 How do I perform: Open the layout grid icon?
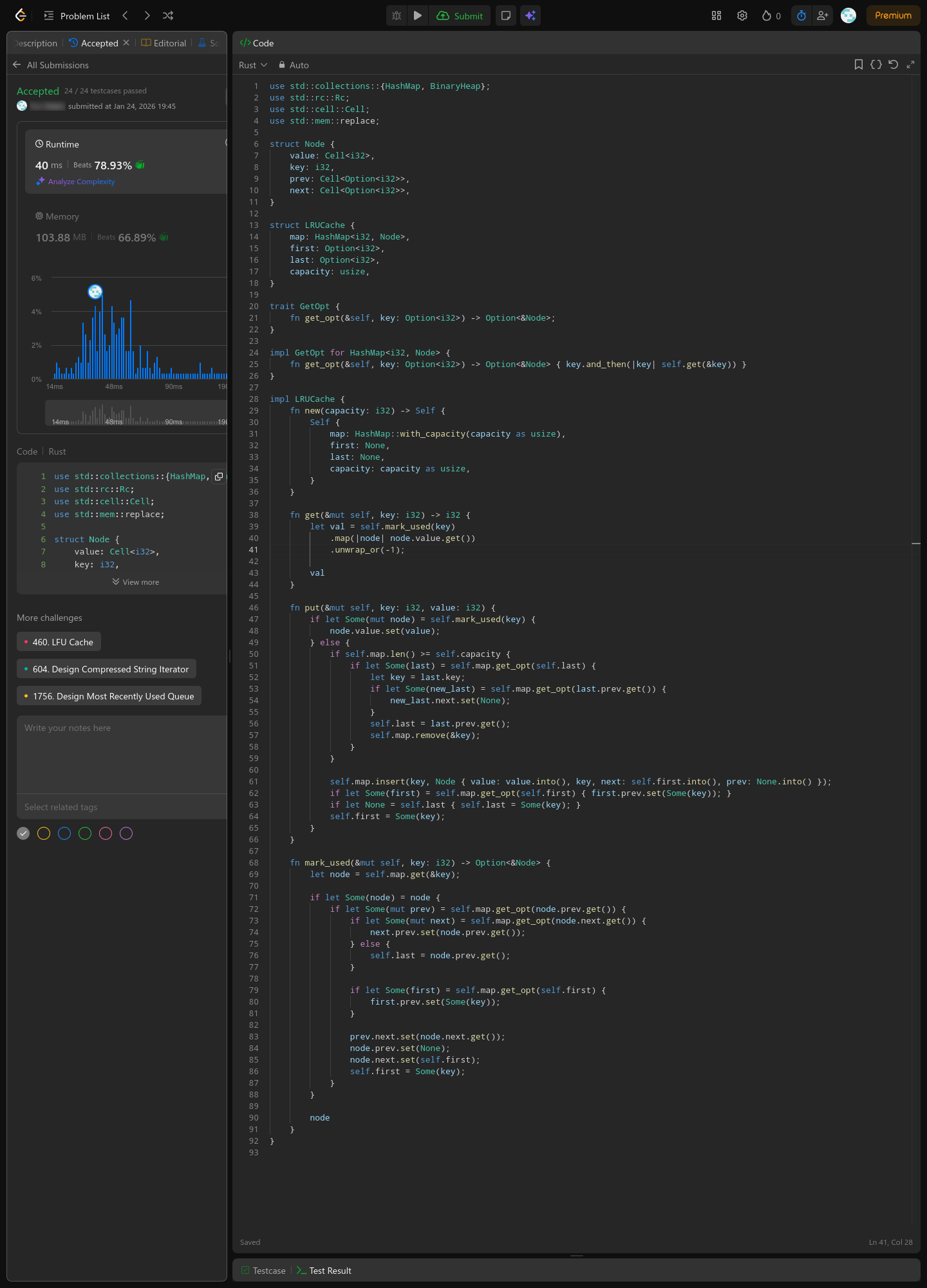click(x=716, y=15)
